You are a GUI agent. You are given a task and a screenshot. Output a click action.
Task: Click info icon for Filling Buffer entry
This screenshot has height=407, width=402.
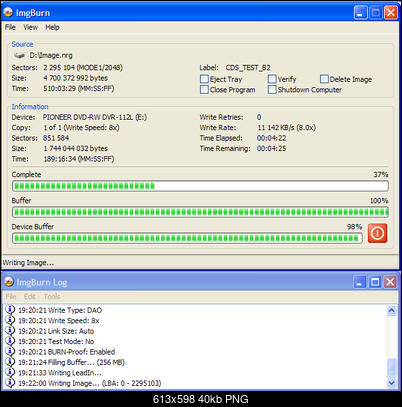click(10, 362)
